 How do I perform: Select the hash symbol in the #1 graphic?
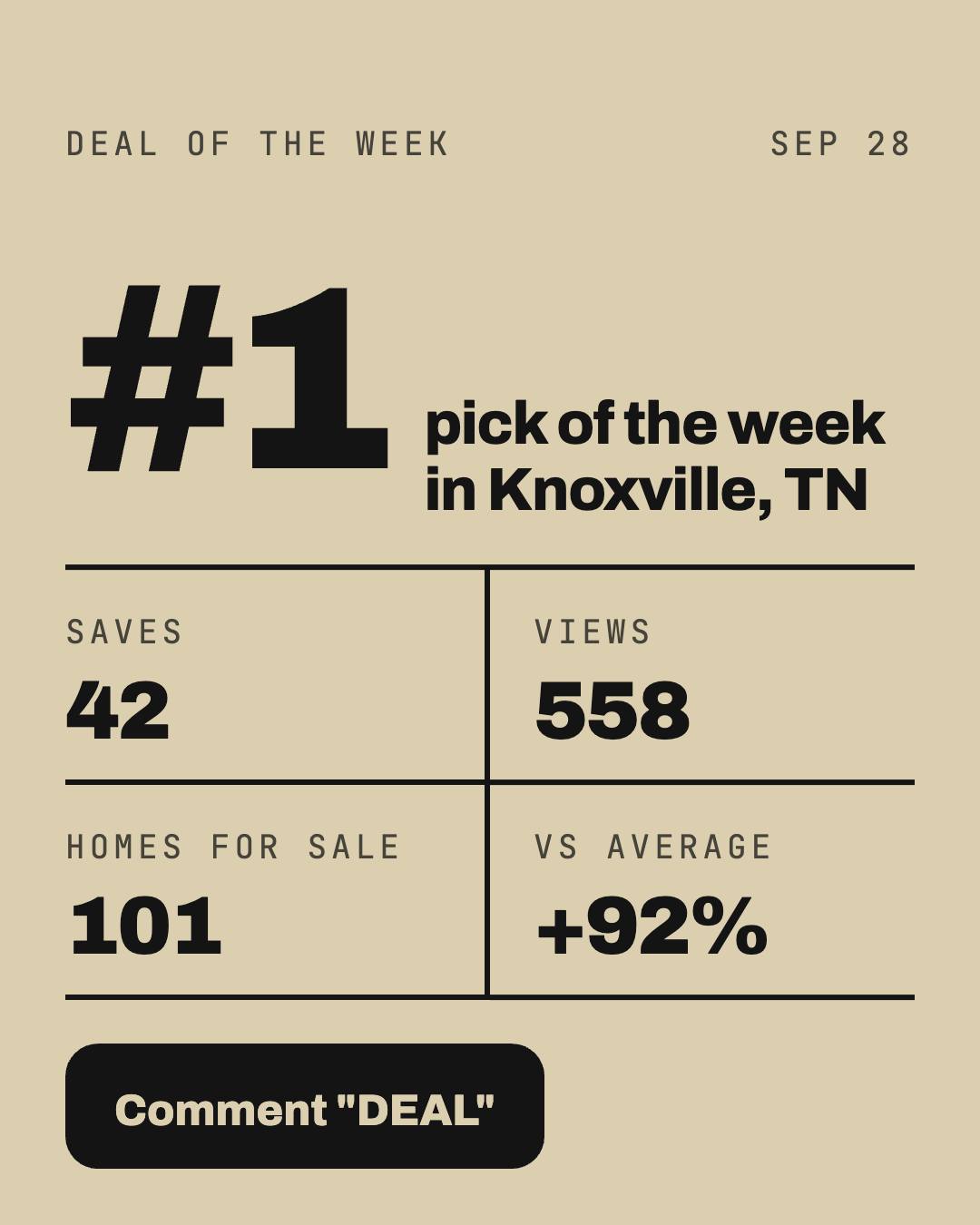[151, 378]
